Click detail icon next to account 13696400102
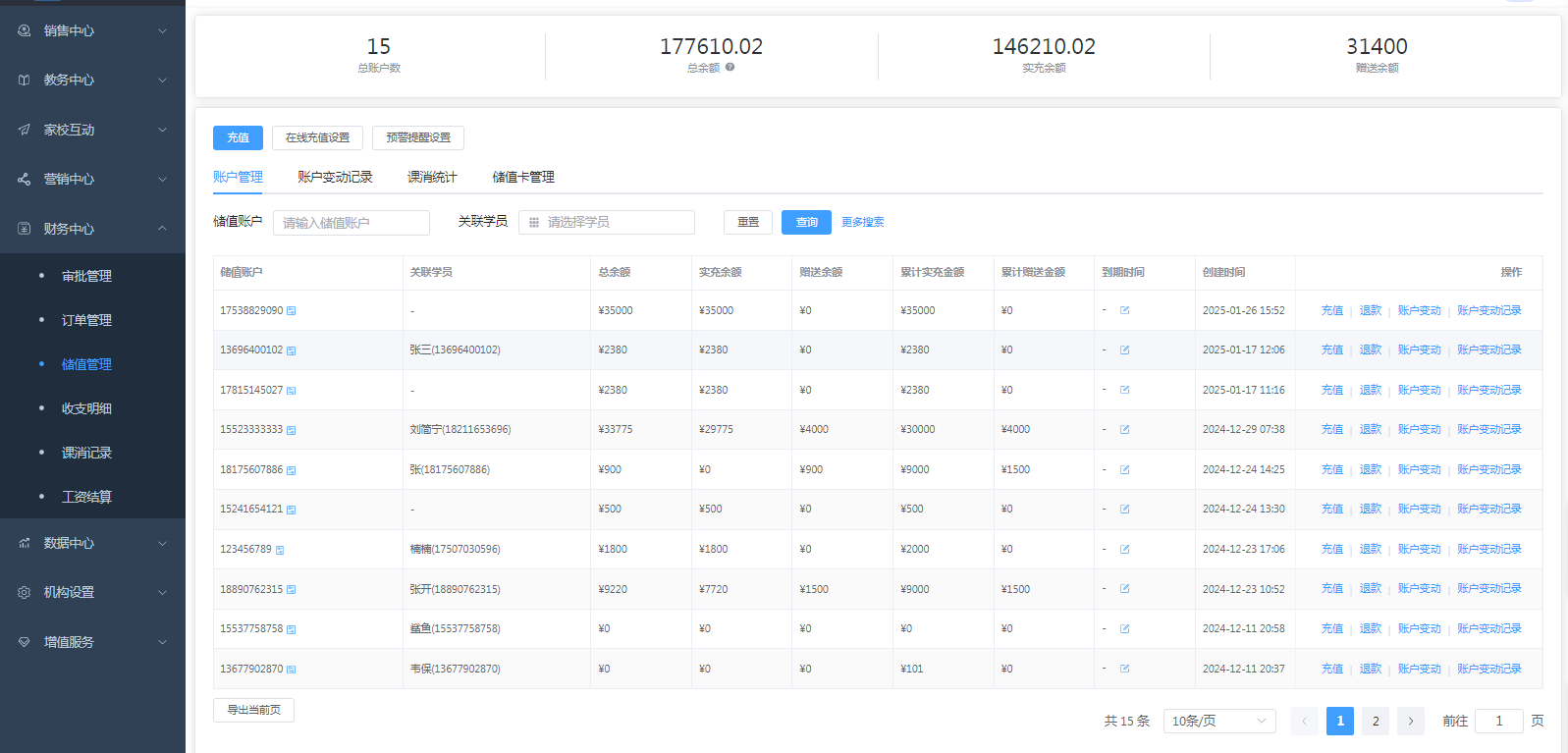1568x753 pixels. [x=292, y=350]
